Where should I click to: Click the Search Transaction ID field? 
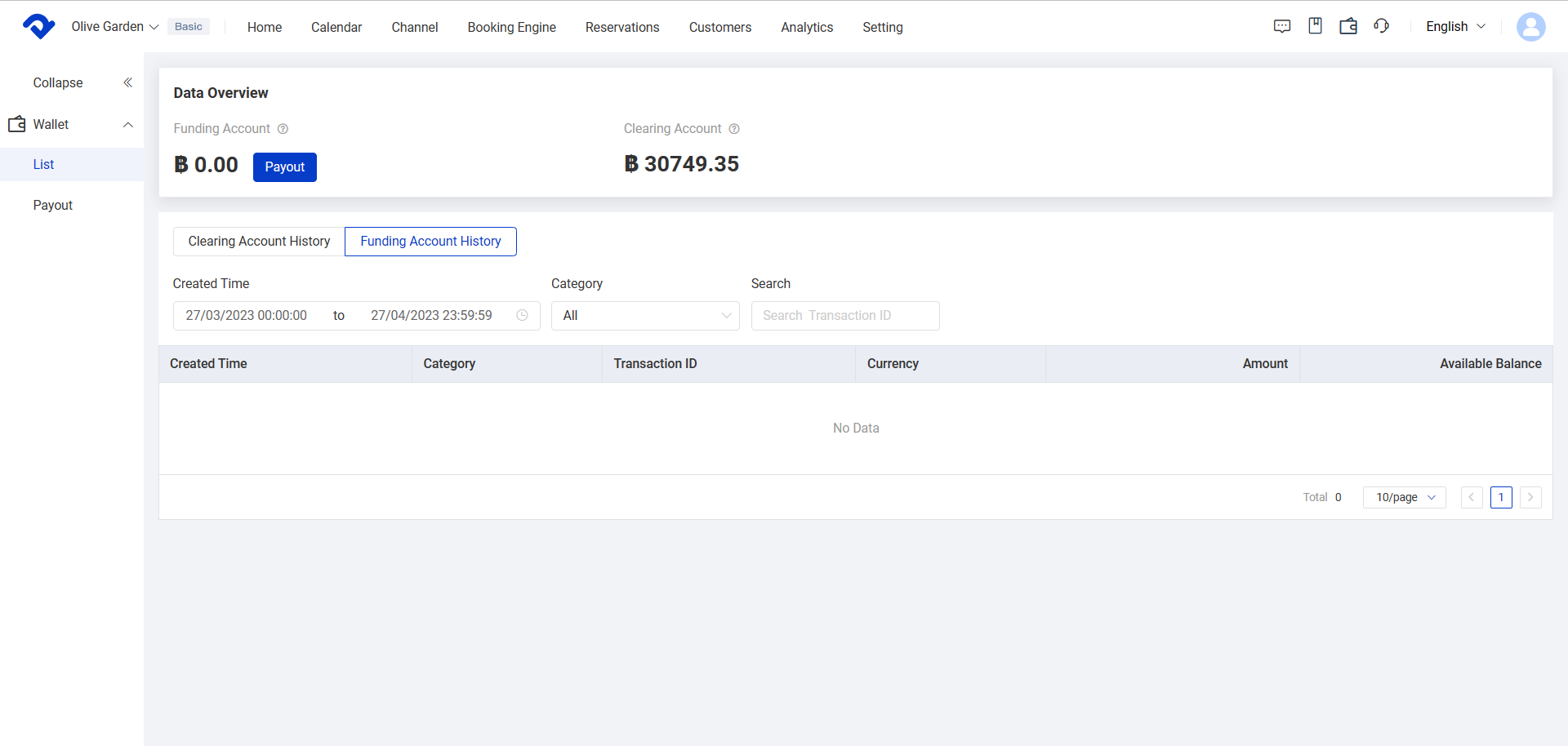coord(844,316)
